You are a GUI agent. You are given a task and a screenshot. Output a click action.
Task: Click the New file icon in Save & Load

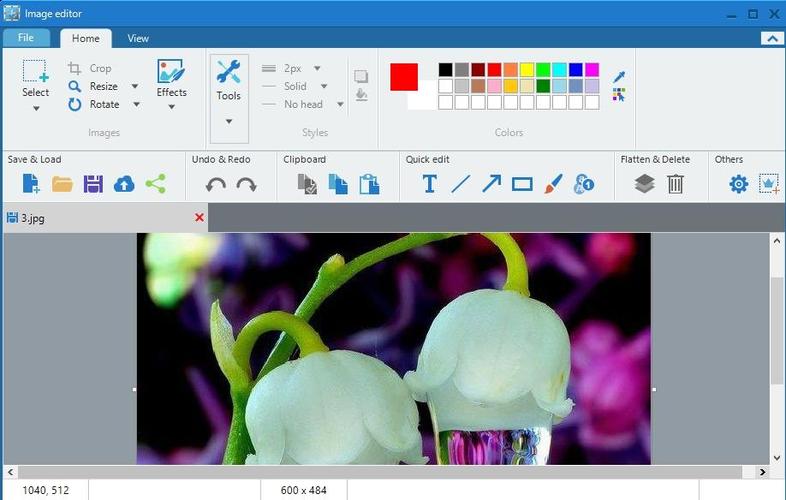click(31, 184)
